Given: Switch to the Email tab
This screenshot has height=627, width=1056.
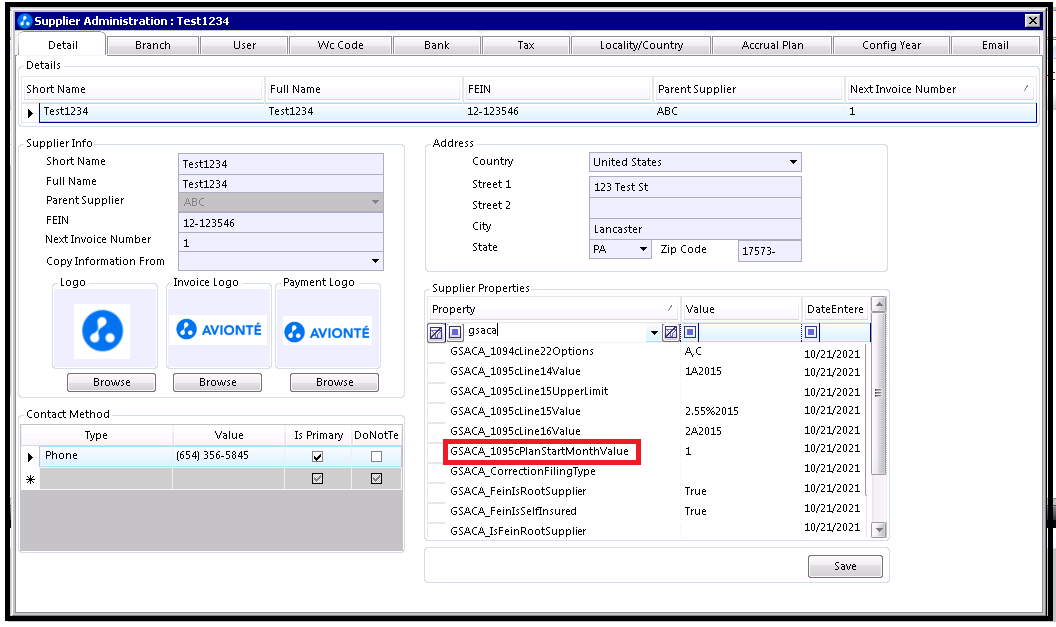Looking at the screenshot, I should click(x=995, y=45).
